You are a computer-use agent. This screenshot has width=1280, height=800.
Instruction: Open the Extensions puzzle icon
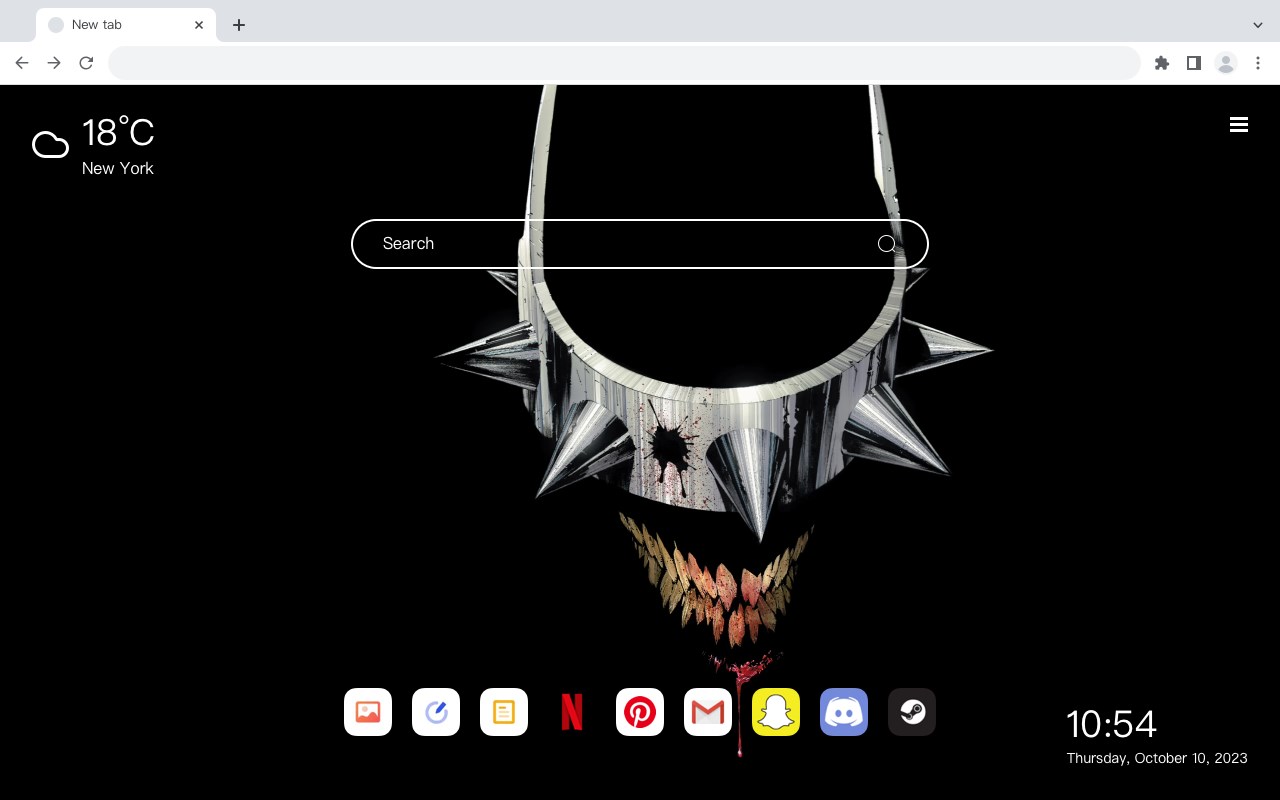pyautogui.click(x=1162, y=63)
